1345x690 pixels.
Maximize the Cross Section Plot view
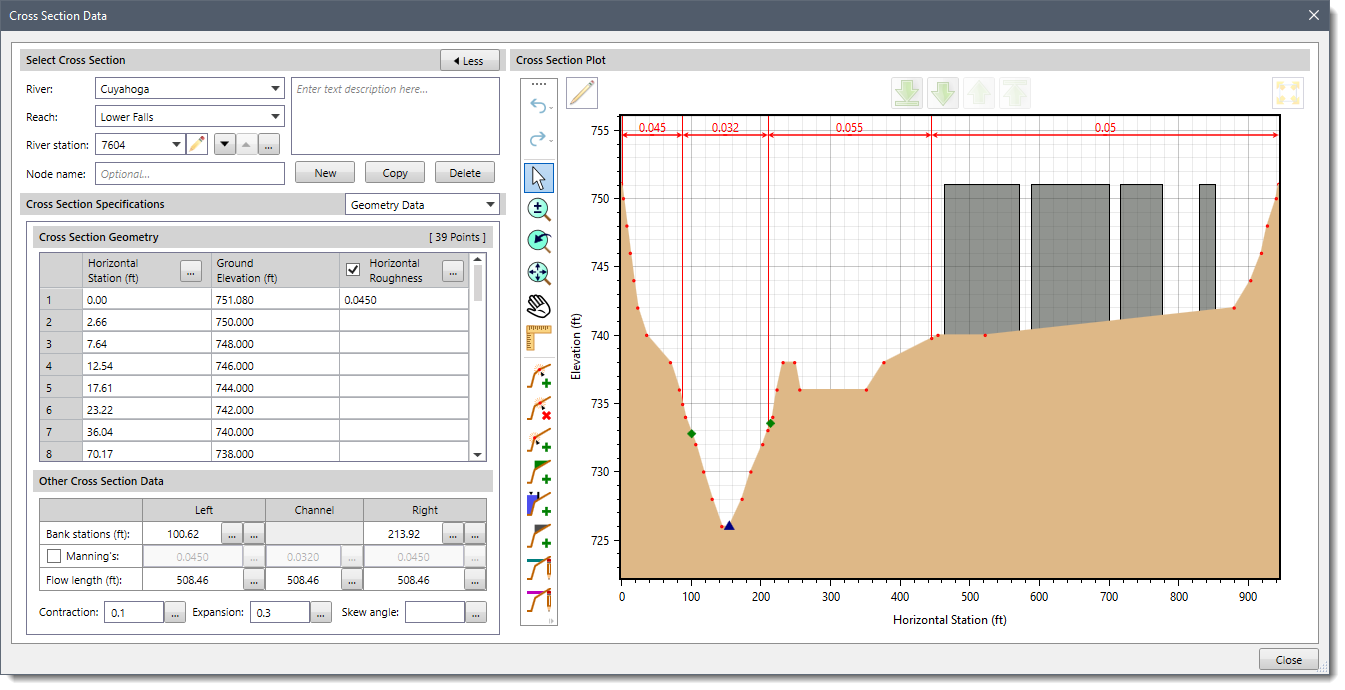(1288, 92)
